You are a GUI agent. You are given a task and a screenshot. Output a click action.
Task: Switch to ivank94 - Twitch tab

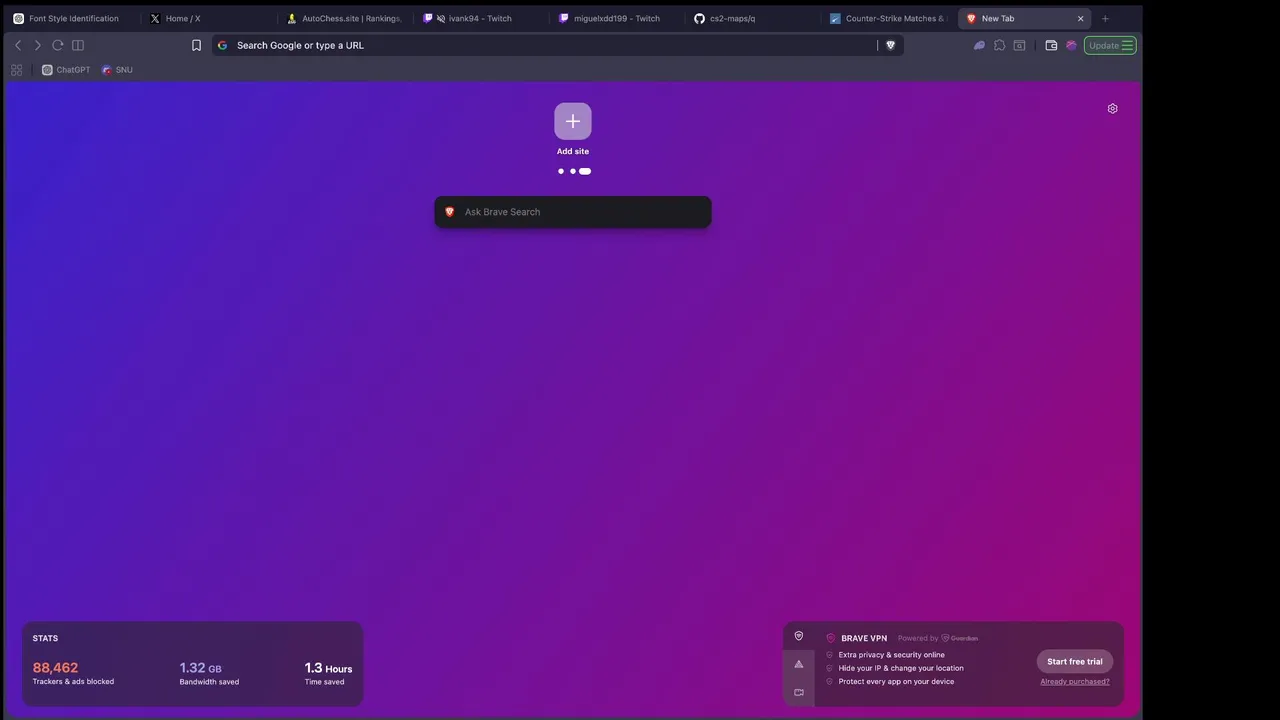point(480,18)
